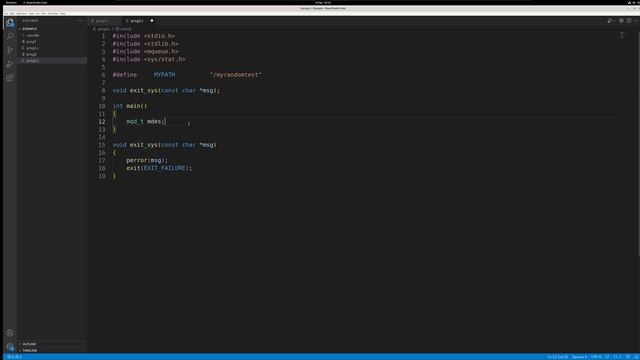Switch to the inactive first editor tab
Image resolution: width=640 pixels, height=360 pixels.
click(105, 20)
